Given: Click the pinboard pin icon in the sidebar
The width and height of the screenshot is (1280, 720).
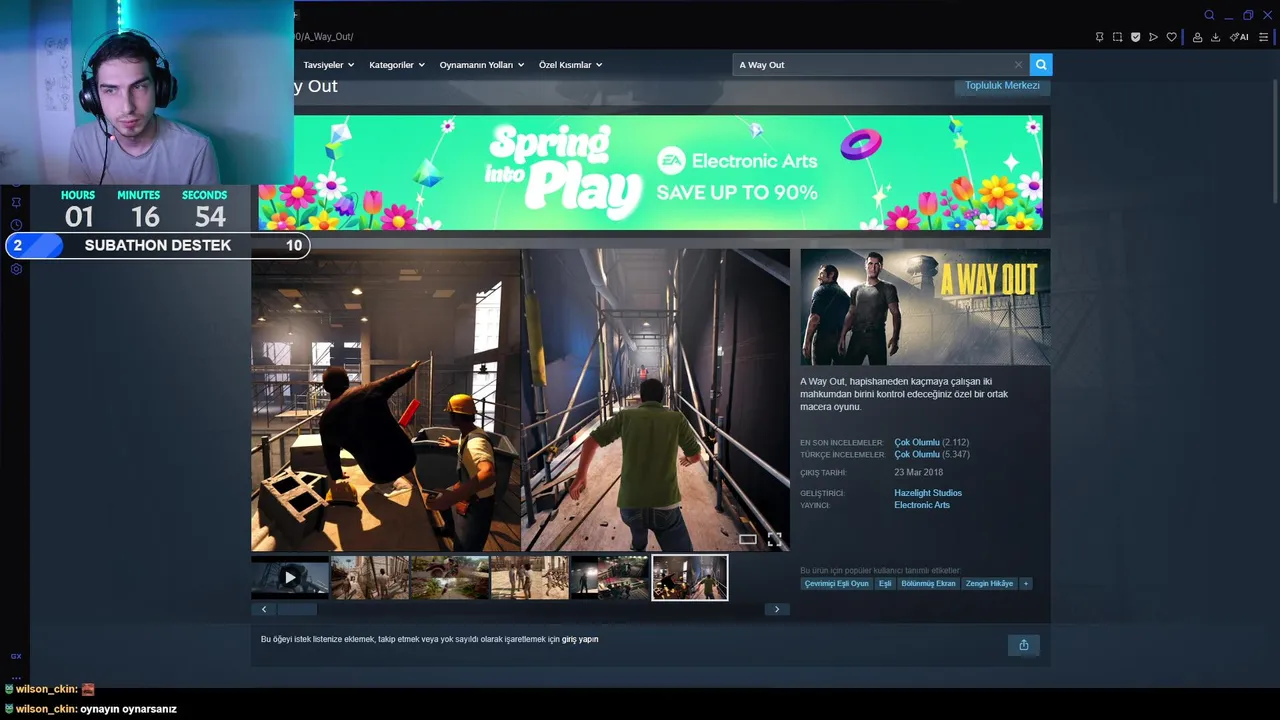Looking at the screenshot, I should coord(16,202).
